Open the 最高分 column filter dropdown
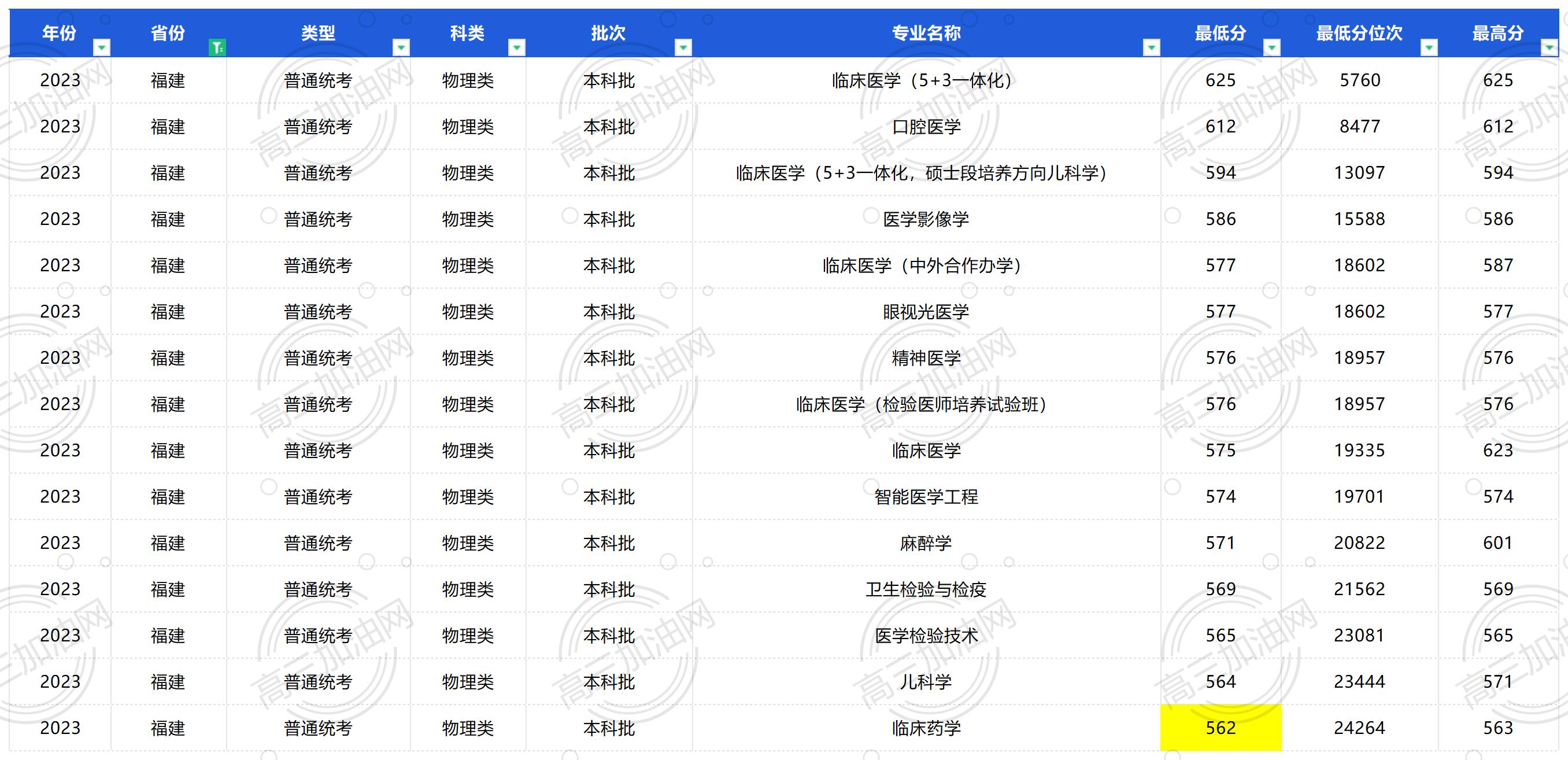 (1549, 47)
